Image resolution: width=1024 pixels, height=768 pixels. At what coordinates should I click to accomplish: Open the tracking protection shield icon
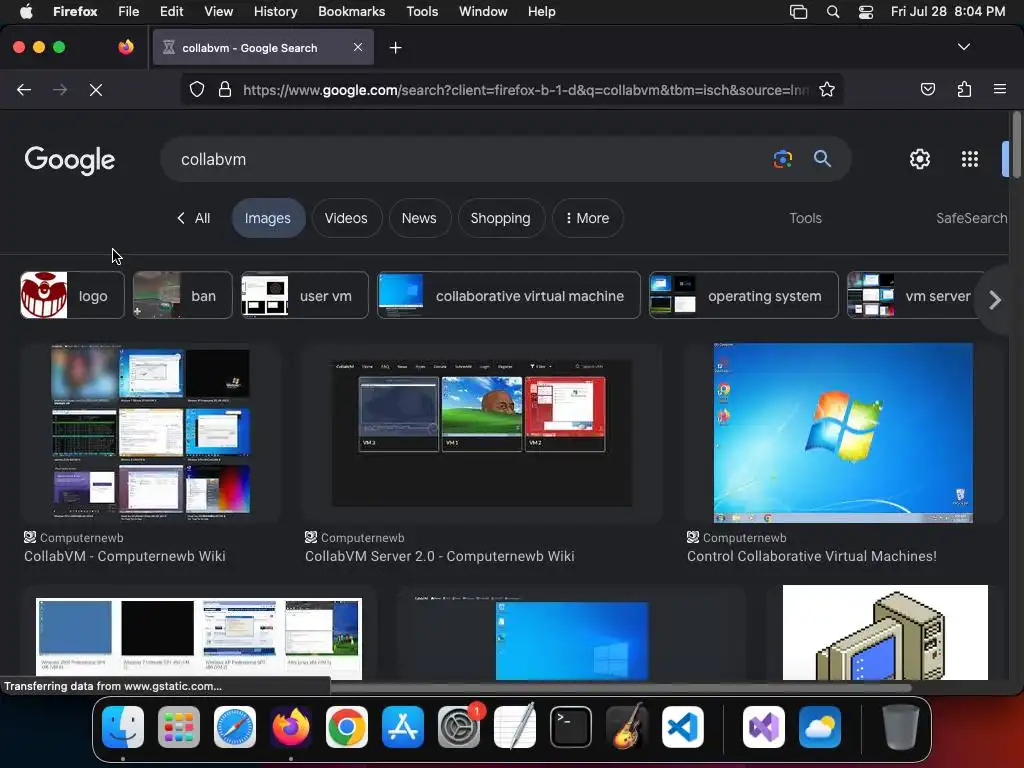[x=197, y=89]
